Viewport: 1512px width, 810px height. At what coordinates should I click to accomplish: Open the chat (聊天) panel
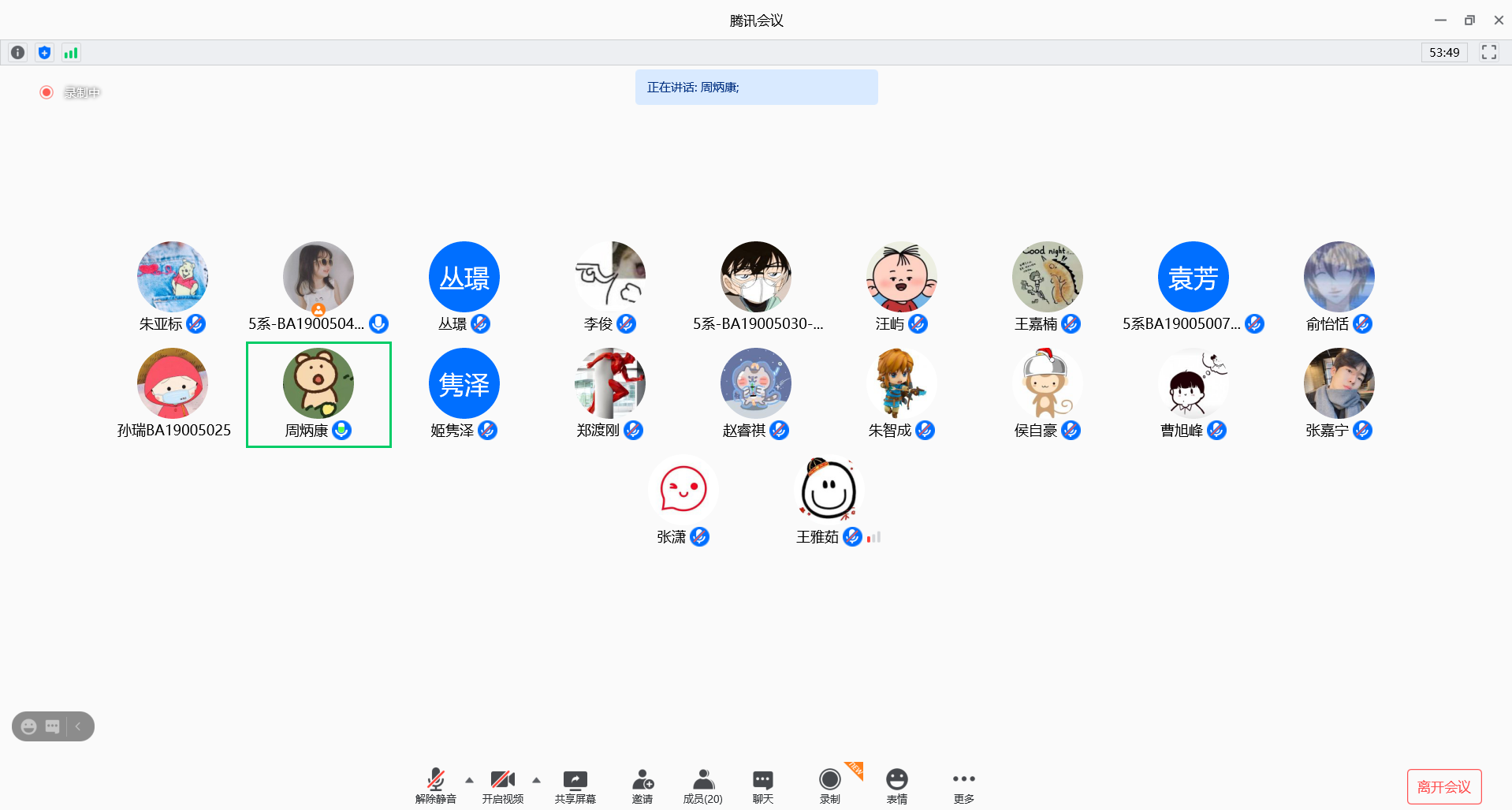[x=762, y=786]
